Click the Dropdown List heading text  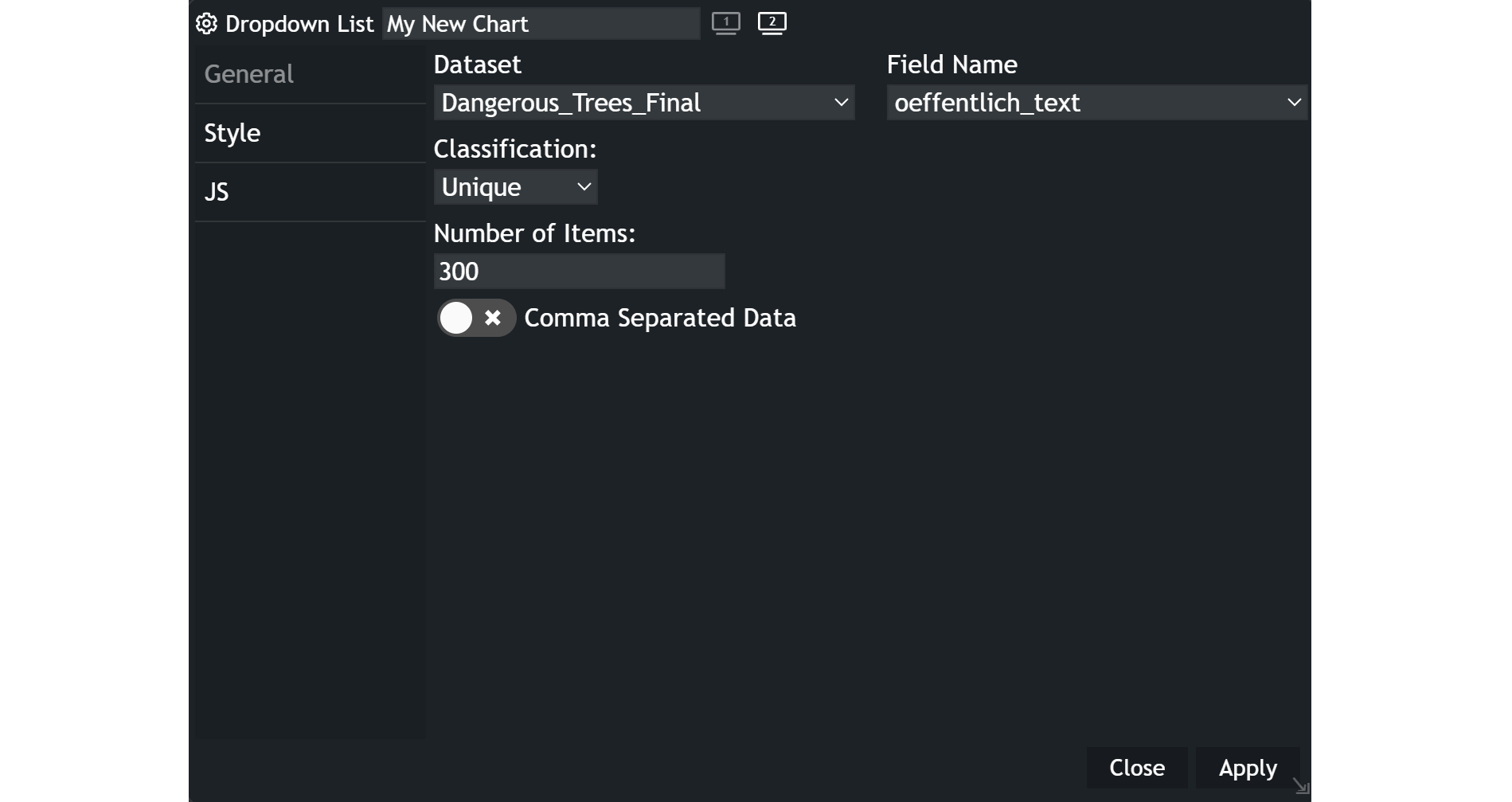click(x=299, y=24)
